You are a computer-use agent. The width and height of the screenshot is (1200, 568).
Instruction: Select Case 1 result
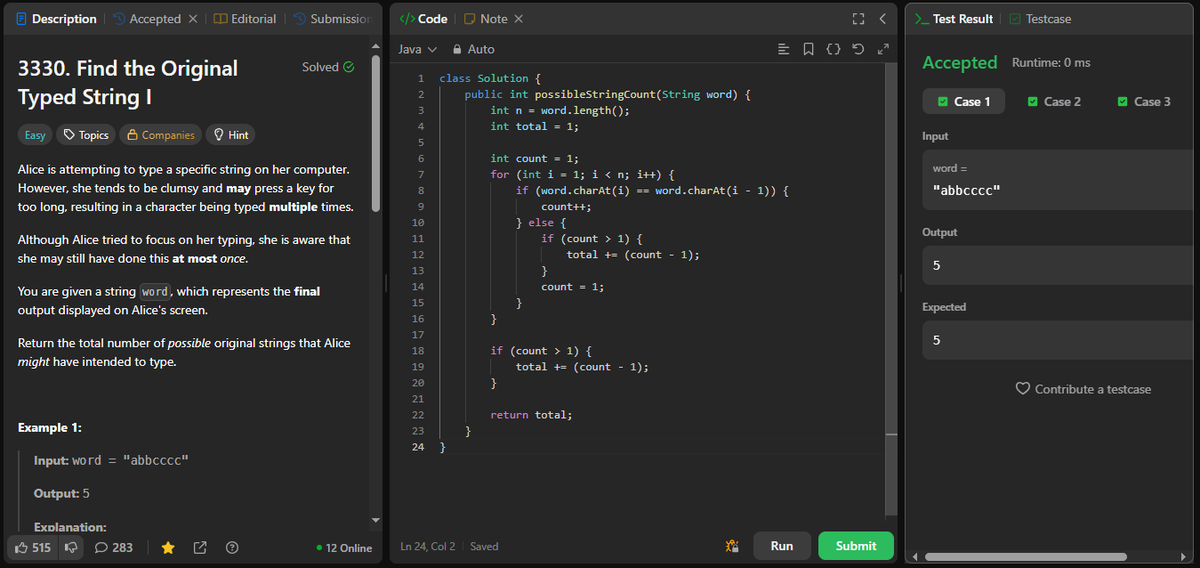pos(964,101)
